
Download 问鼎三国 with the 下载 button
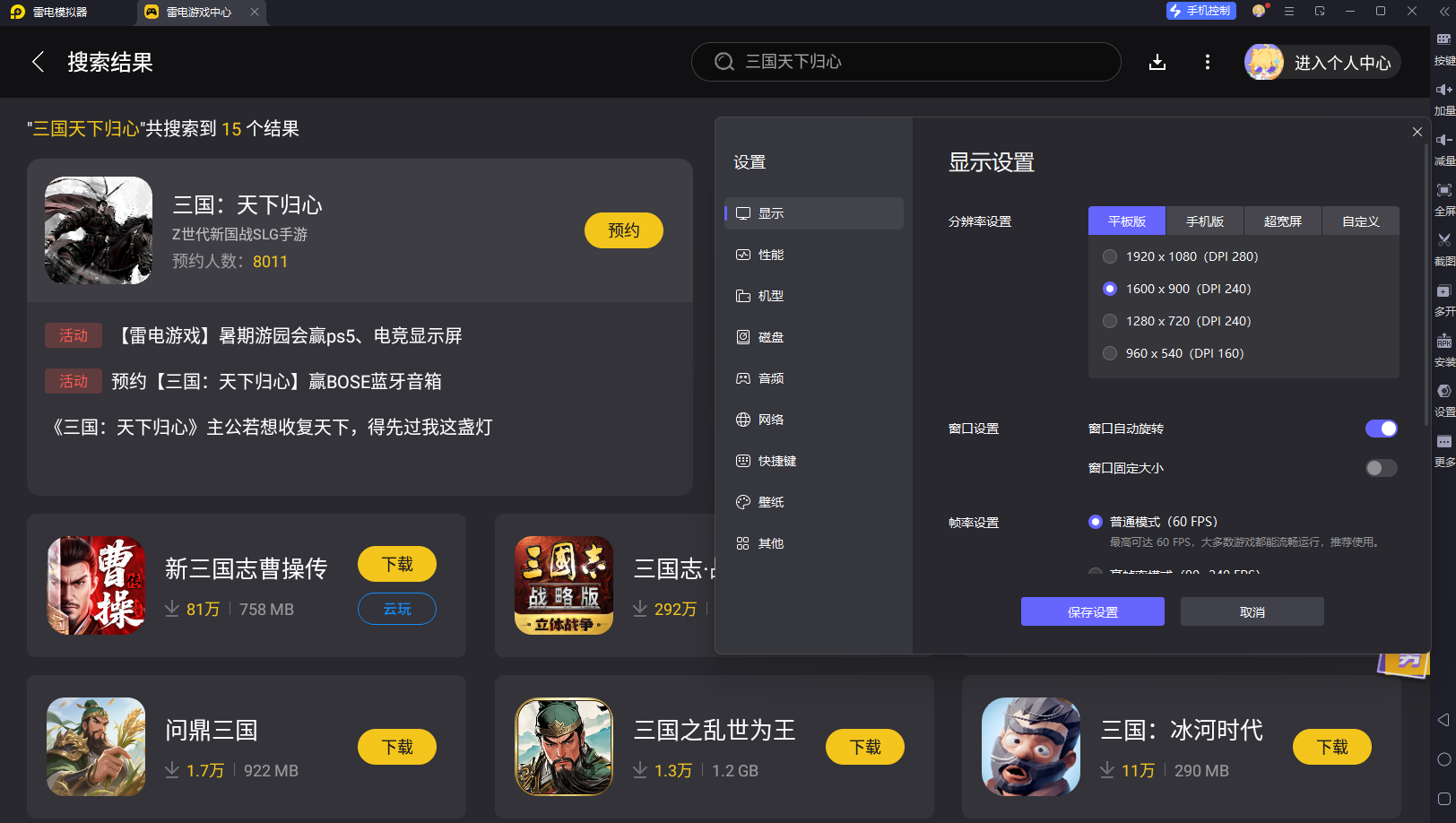(x=397, y=747)
